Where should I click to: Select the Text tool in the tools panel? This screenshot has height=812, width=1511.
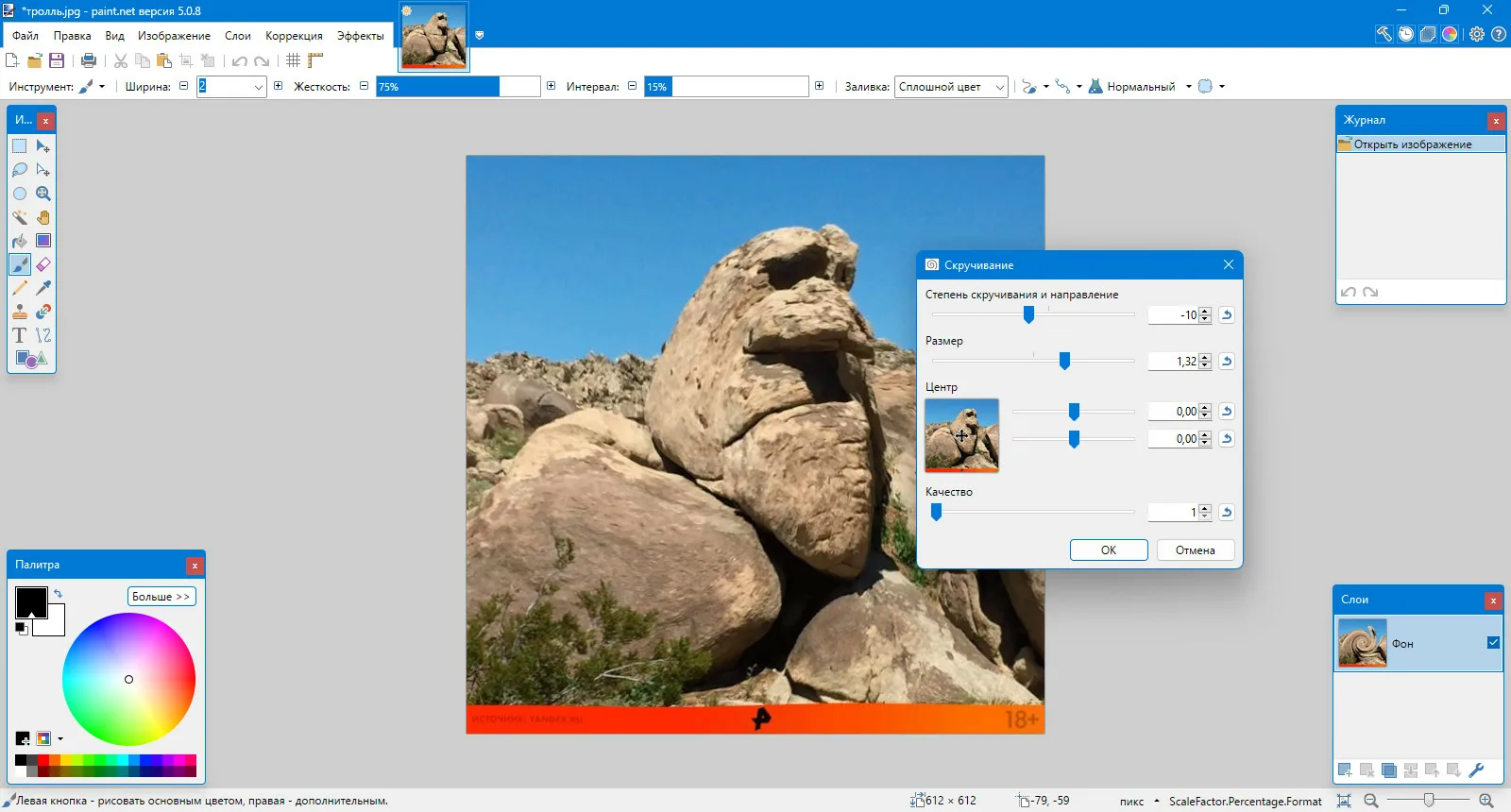pyautogui.click(x=19, y=335)
